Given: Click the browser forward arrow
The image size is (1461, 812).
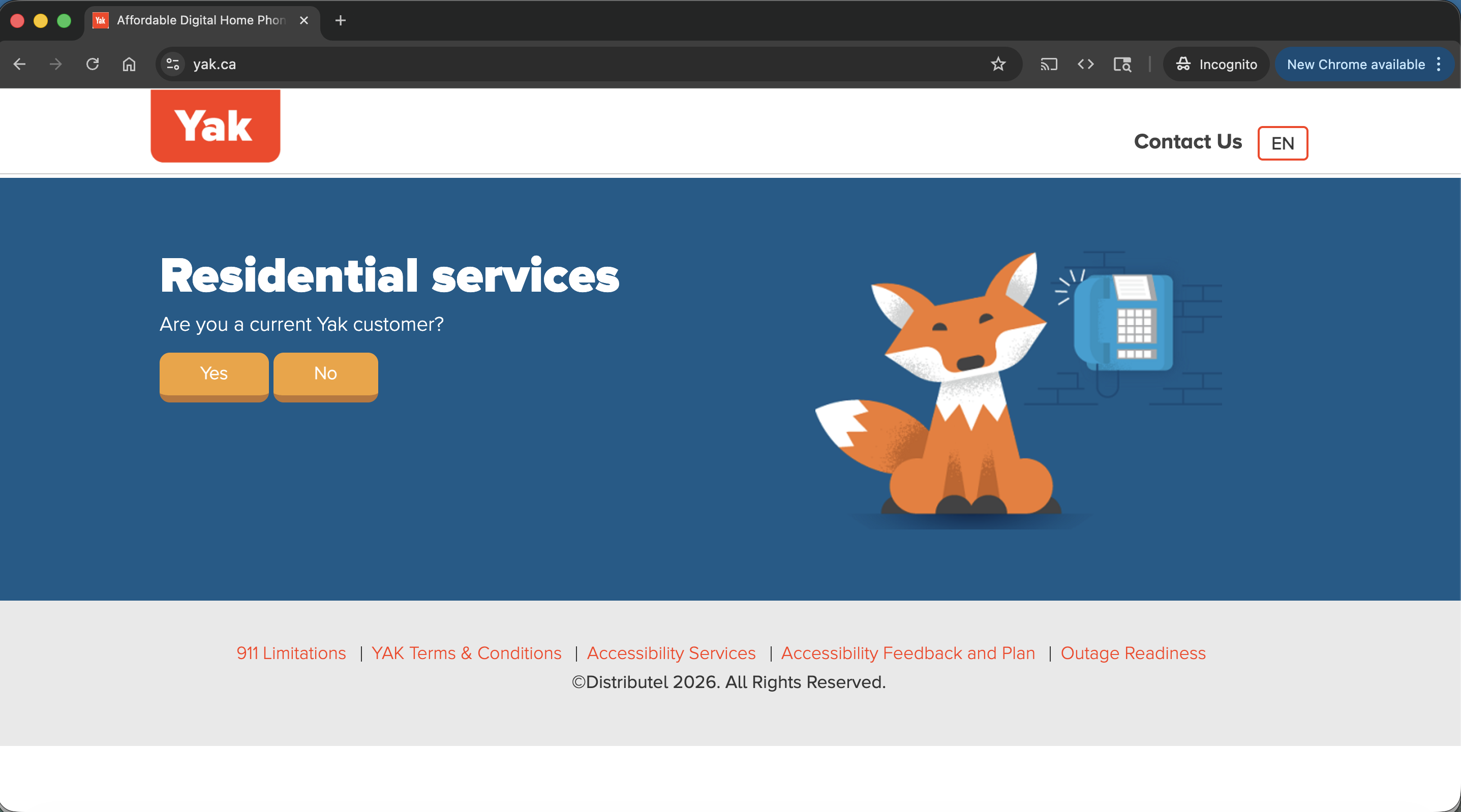Looking at the screenshot, I should [x=55, y=64].
